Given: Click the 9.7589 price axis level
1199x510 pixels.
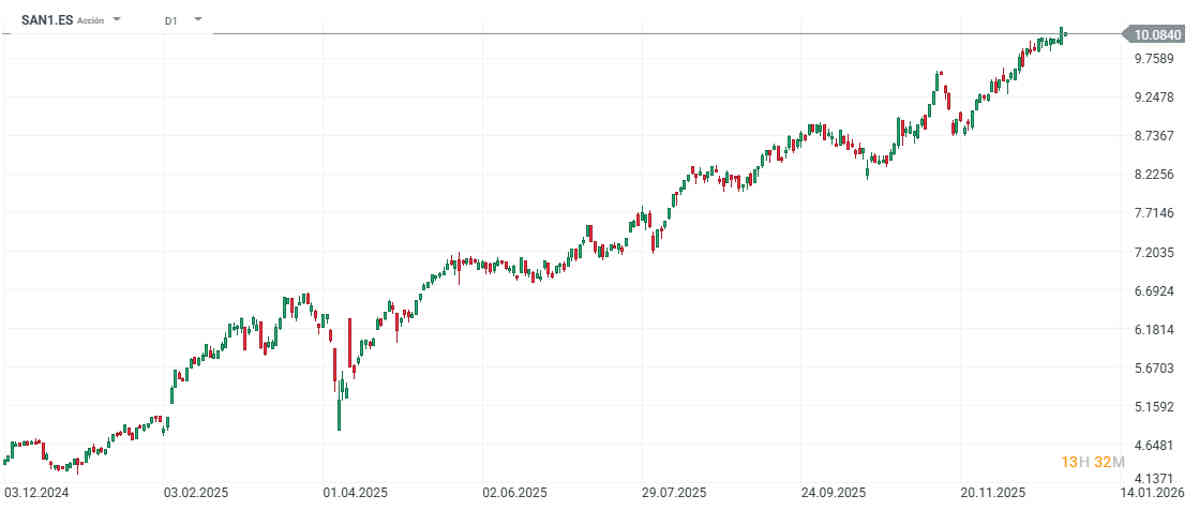Looking at the screenshot, I should 1152,58.
